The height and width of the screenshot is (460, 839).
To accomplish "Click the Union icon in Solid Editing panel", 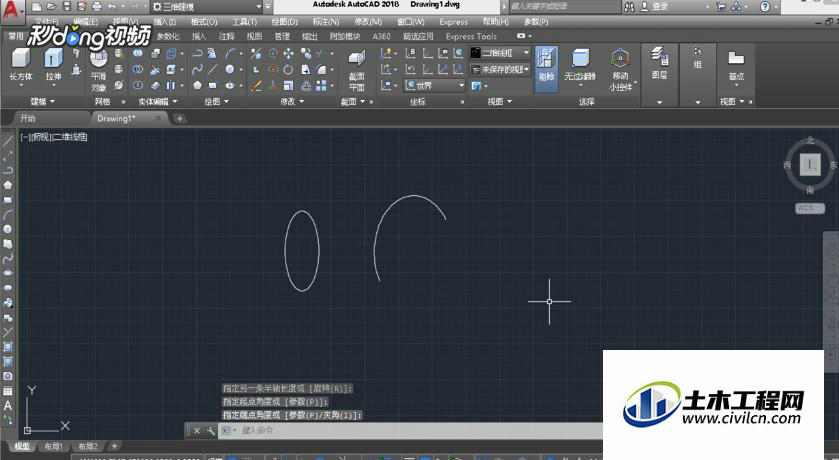I will point(138,53).
